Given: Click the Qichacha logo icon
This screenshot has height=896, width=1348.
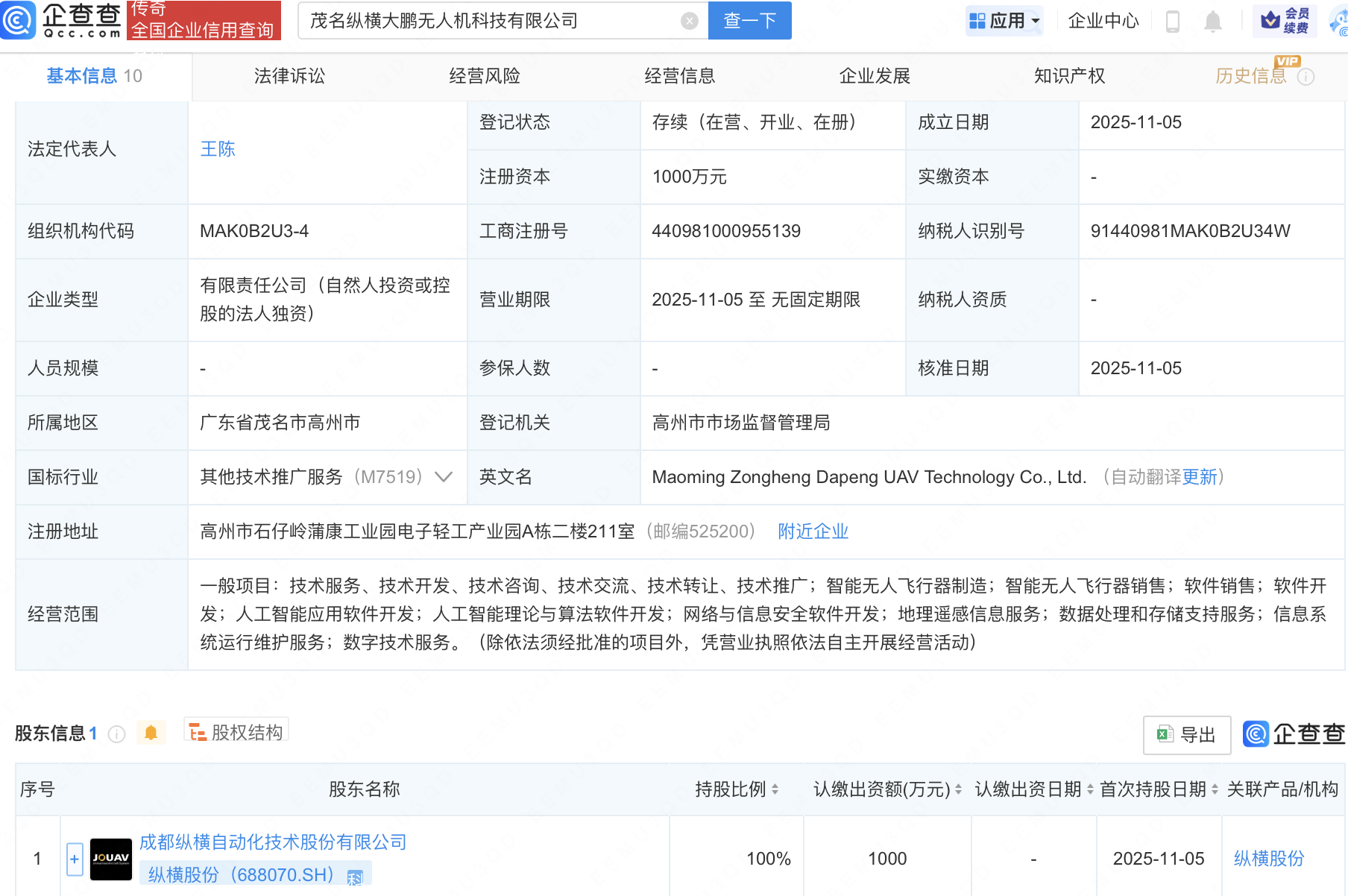Looking at the screenshot, I should tap(18, 20).
